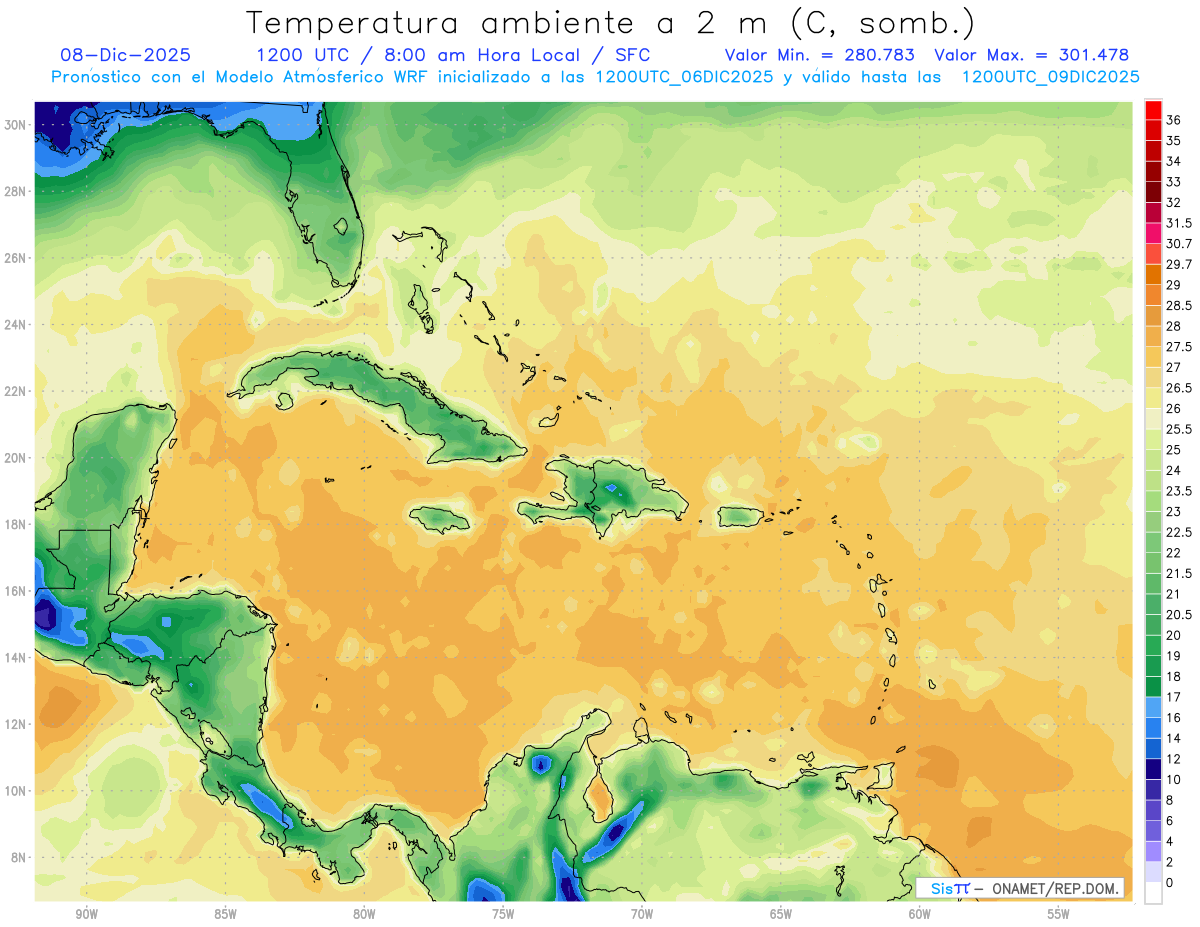Screen dimensions: 1200x927
Task: Click legend value "31.5"
Action: click(1179, 223)
